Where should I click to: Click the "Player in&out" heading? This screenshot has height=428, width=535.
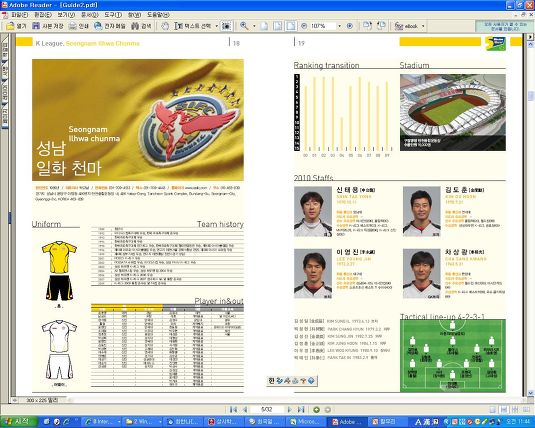[x=219, y=300]
